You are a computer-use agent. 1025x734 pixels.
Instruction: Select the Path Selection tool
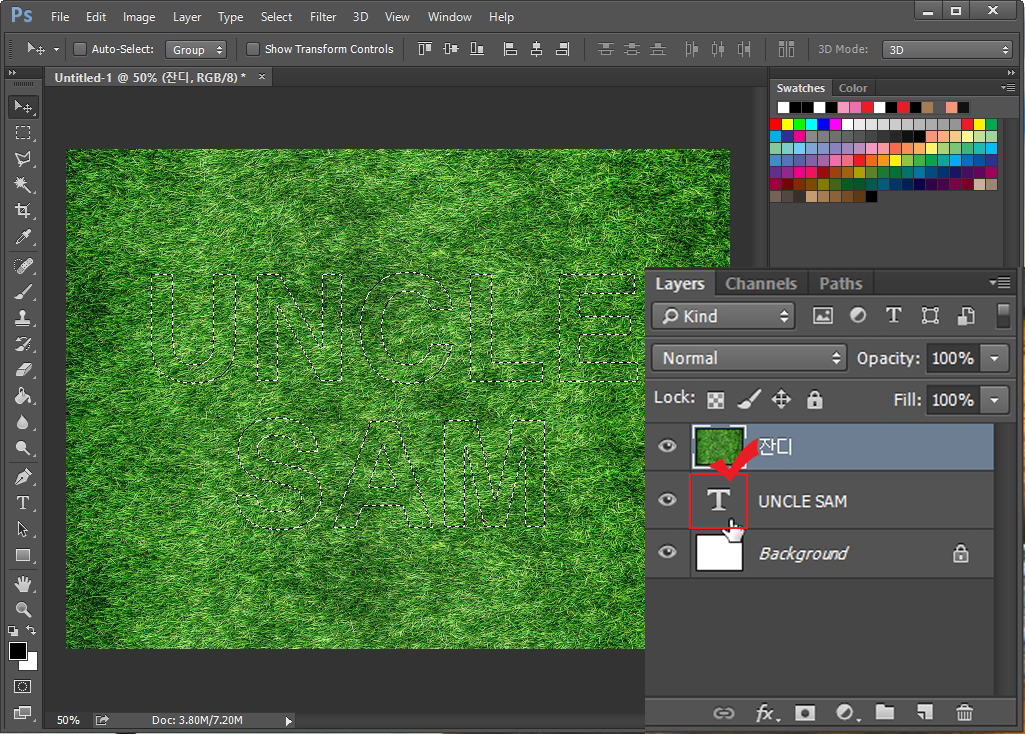pos(23,529)
